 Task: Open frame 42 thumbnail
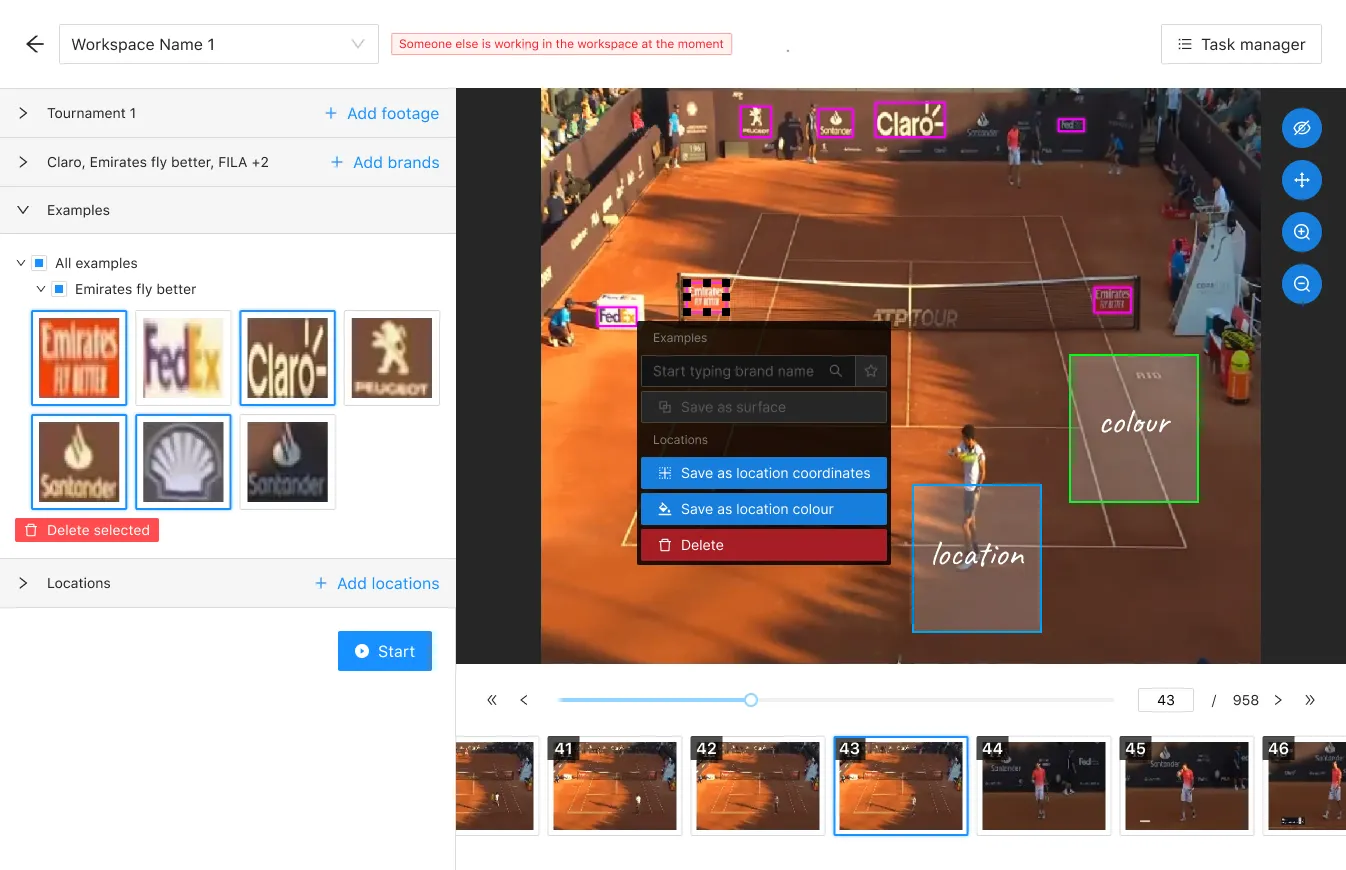click(x=757, y=786)
